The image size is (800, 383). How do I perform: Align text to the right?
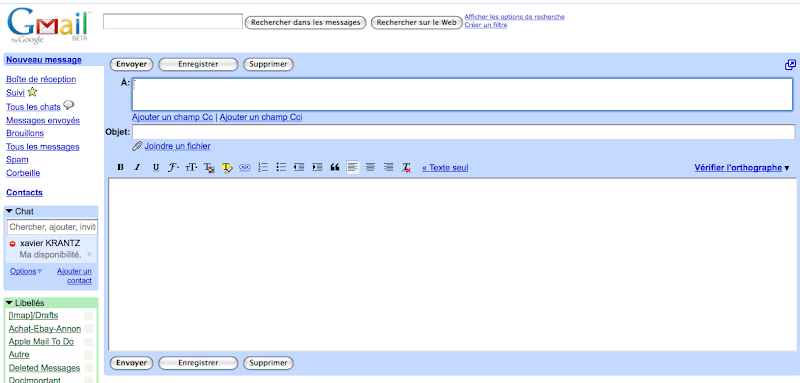click(x=389, y=167)
